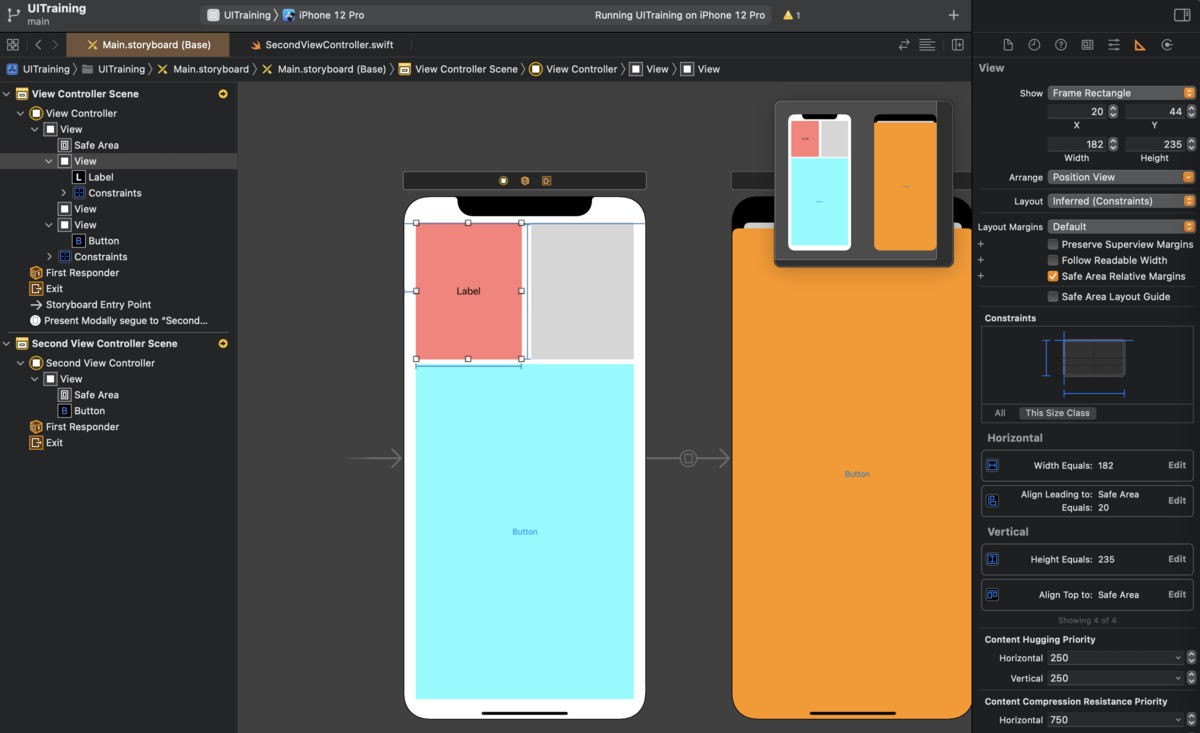Select the All constraints tab

1000,413
